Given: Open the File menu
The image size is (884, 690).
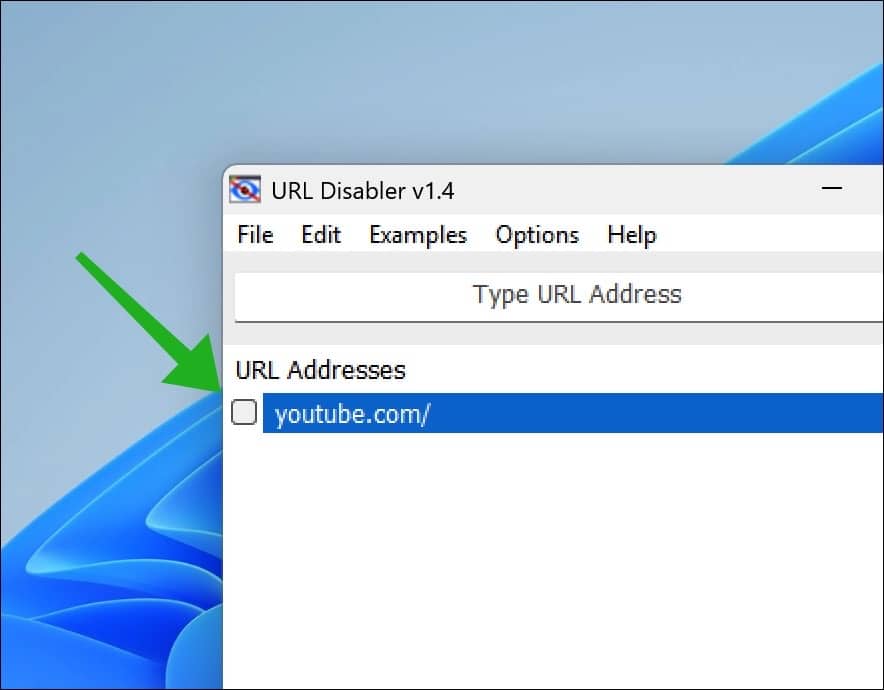Looking at the screenshot, I should click(x=255, y=235).
